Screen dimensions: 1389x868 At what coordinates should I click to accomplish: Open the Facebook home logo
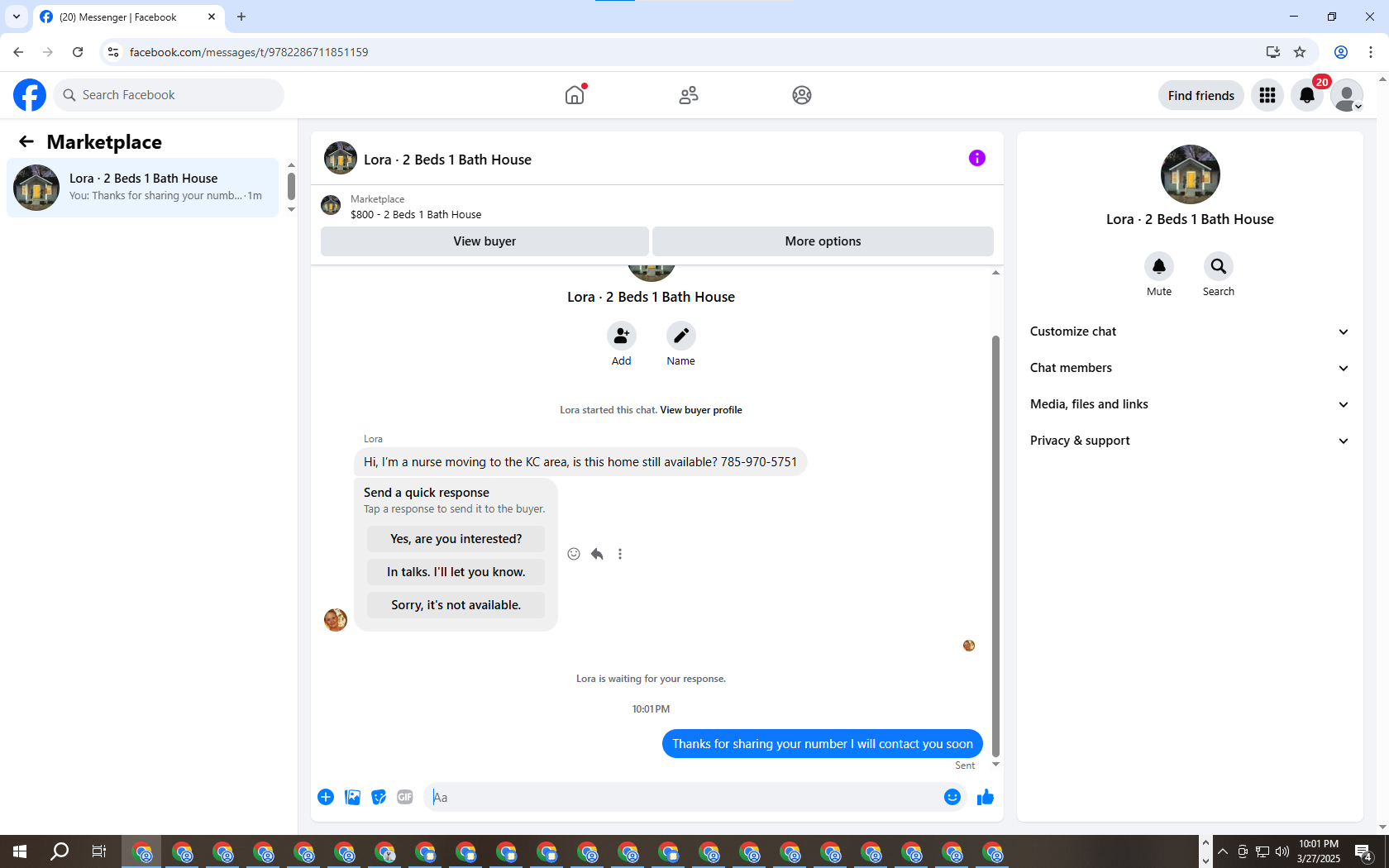tap(30, 95)
